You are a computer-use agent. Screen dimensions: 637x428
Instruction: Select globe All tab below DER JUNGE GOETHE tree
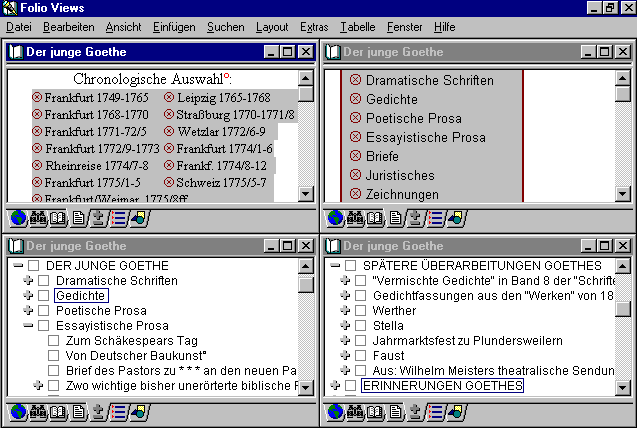click(x=18, y=412)
